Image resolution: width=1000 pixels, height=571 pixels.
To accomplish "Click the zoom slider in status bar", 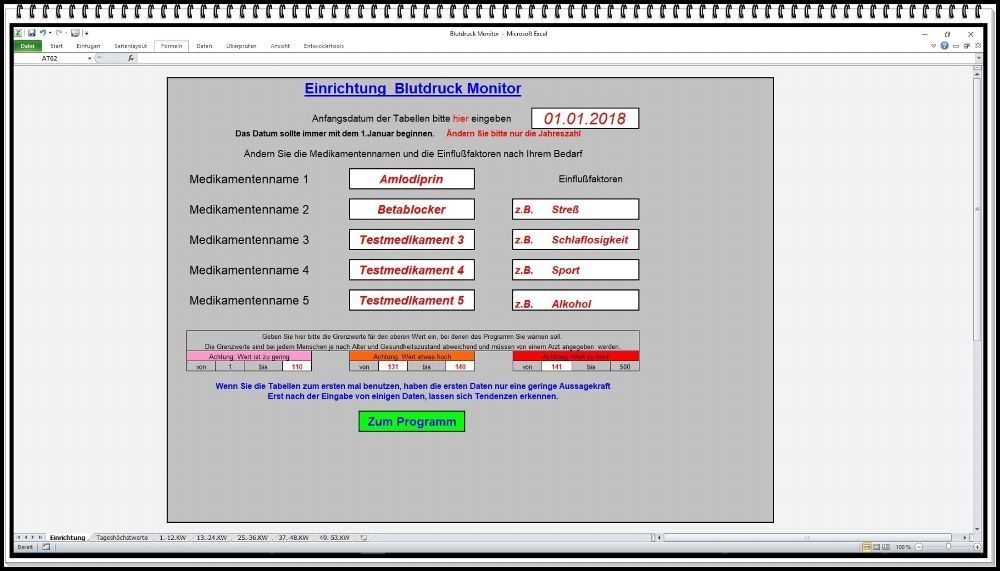I will (948, 547).
